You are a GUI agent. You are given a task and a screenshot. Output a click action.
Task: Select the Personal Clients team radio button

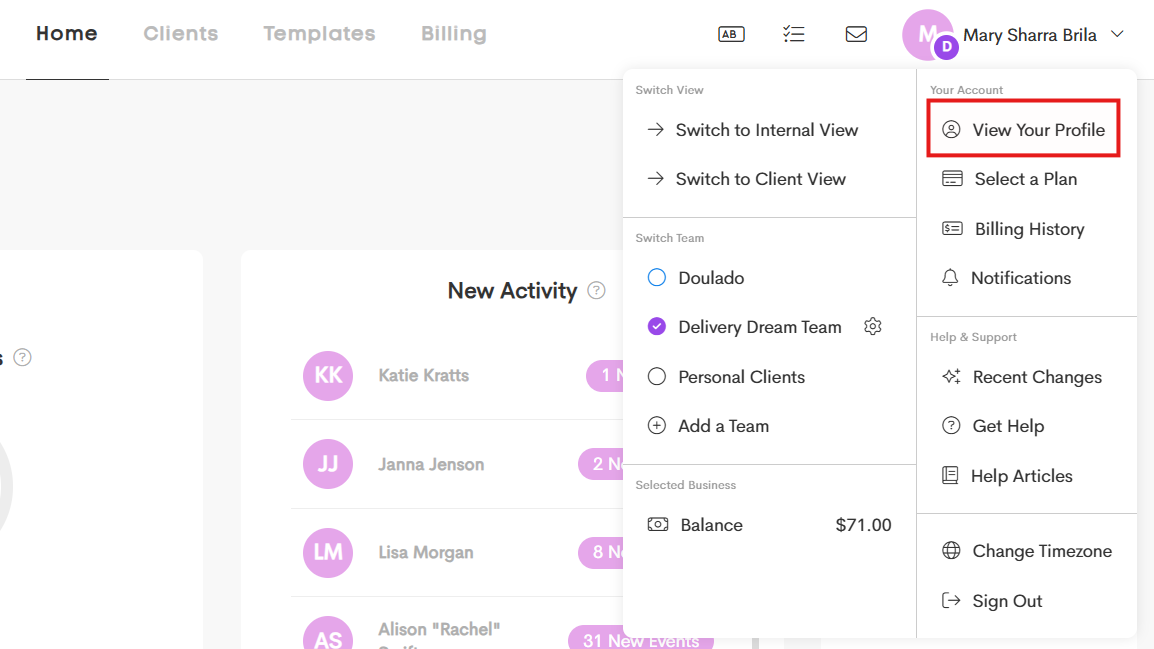(656, 377)
